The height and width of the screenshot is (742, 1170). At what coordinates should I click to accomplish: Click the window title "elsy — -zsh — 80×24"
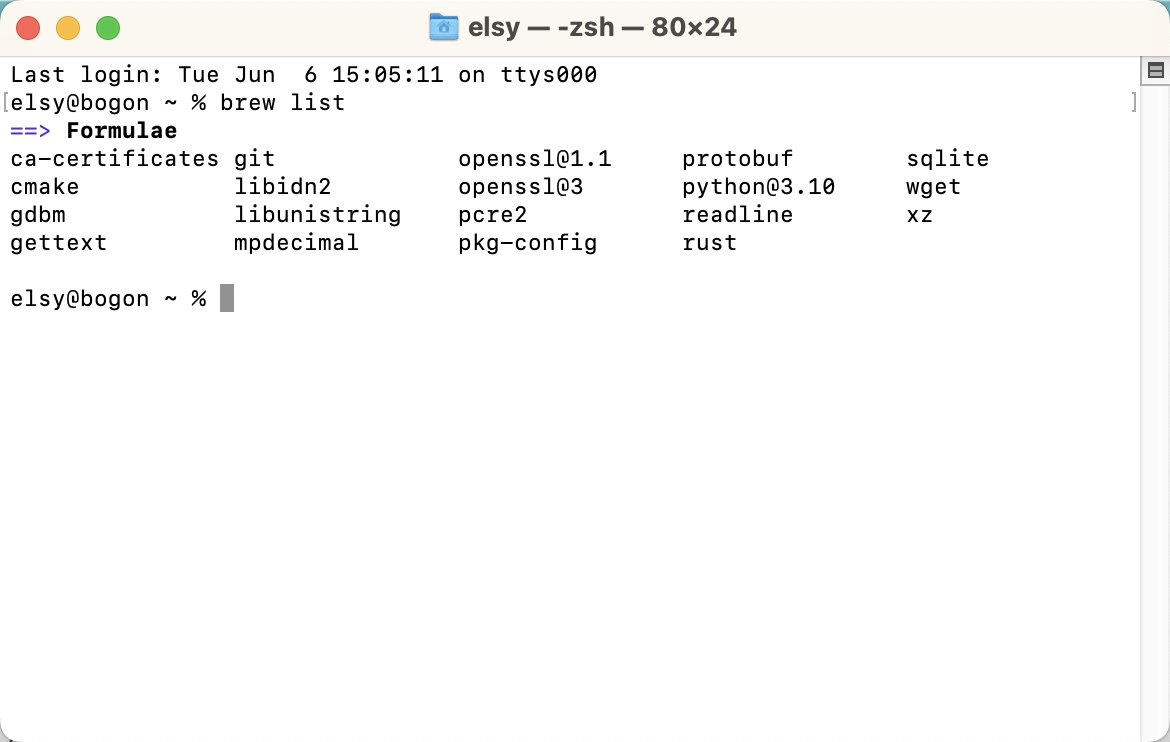[x=602, y=27]
